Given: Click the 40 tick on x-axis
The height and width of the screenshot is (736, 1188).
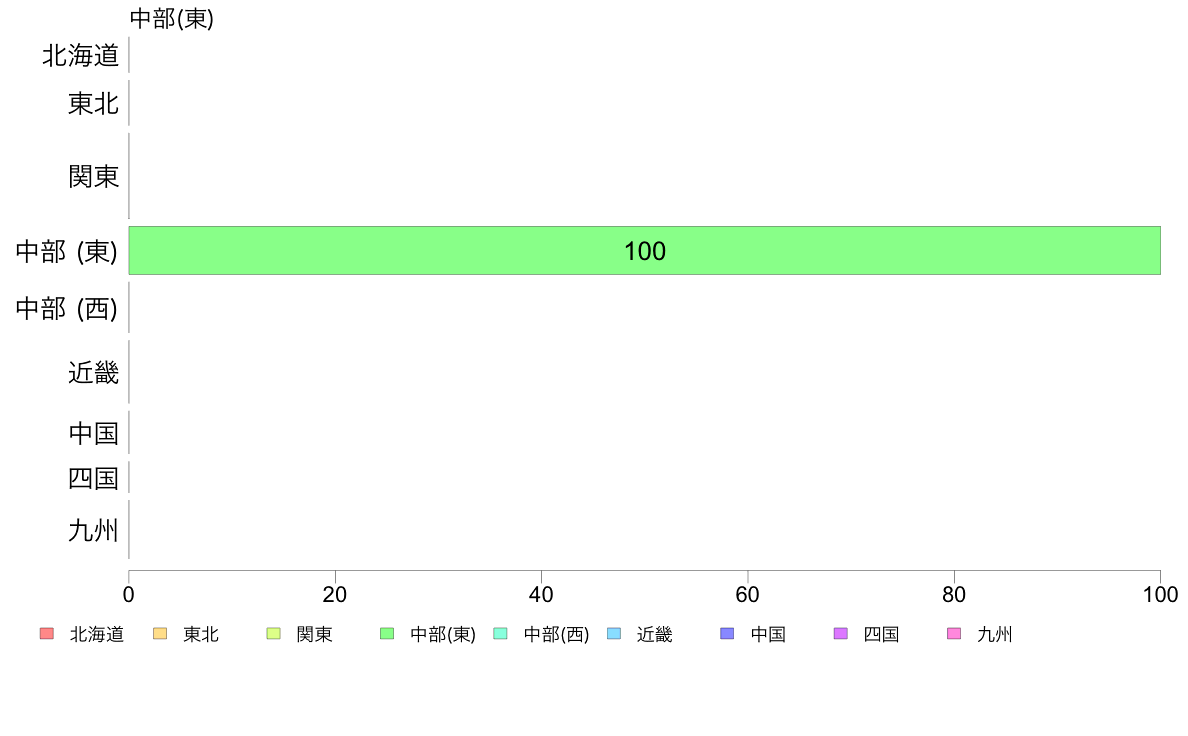Looking at the screenshot, I should 541,594.
